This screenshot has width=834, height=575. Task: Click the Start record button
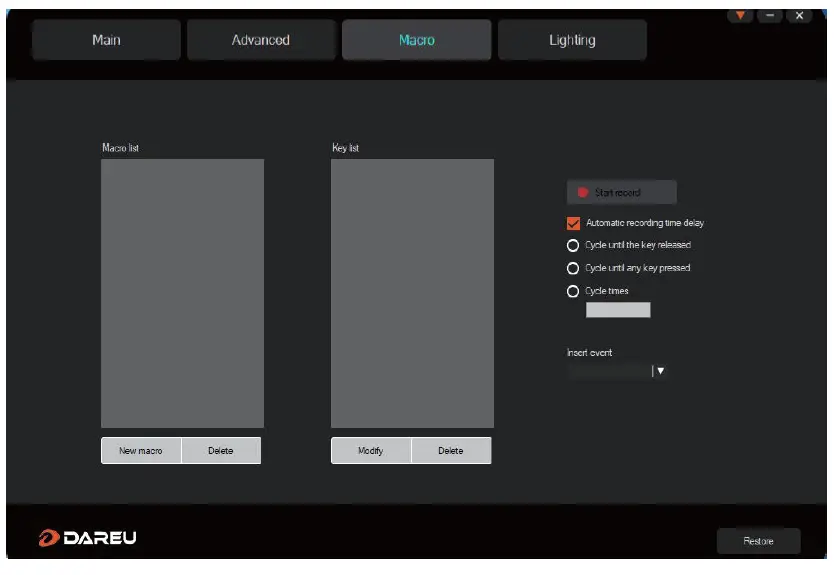[621, 192]
